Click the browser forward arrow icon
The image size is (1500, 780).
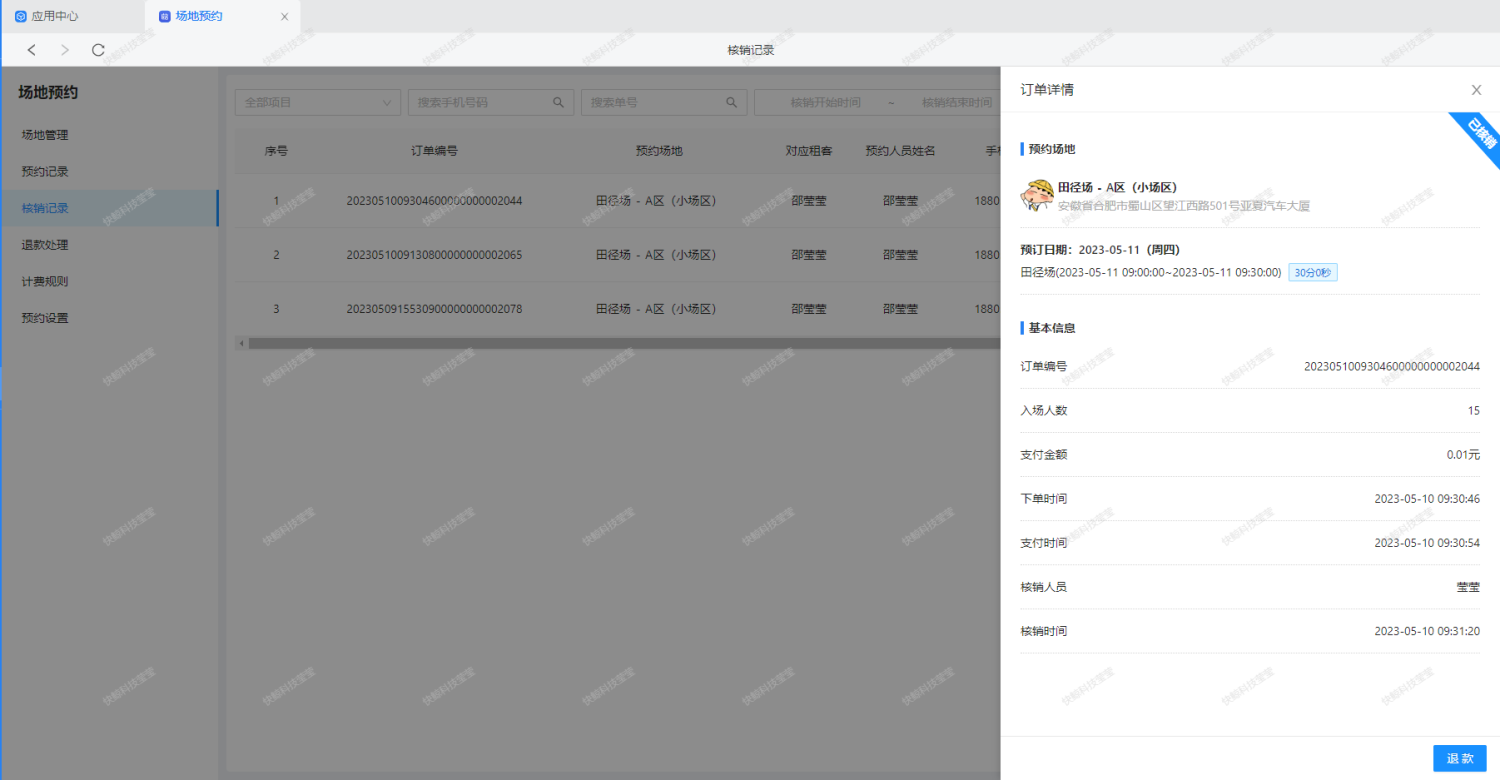click(x=65, y=50)
